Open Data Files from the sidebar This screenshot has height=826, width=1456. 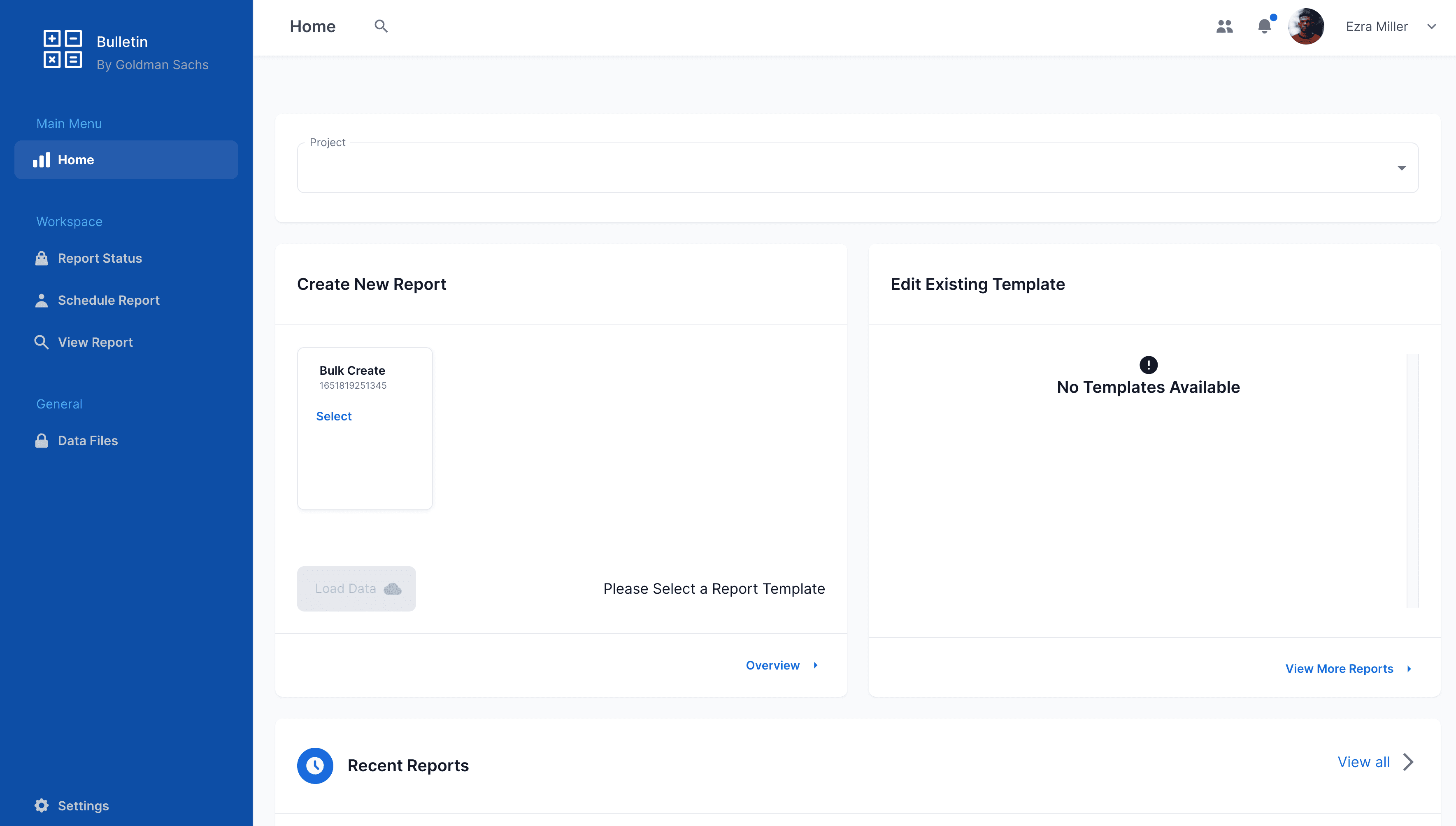click(x=88, y=440)
